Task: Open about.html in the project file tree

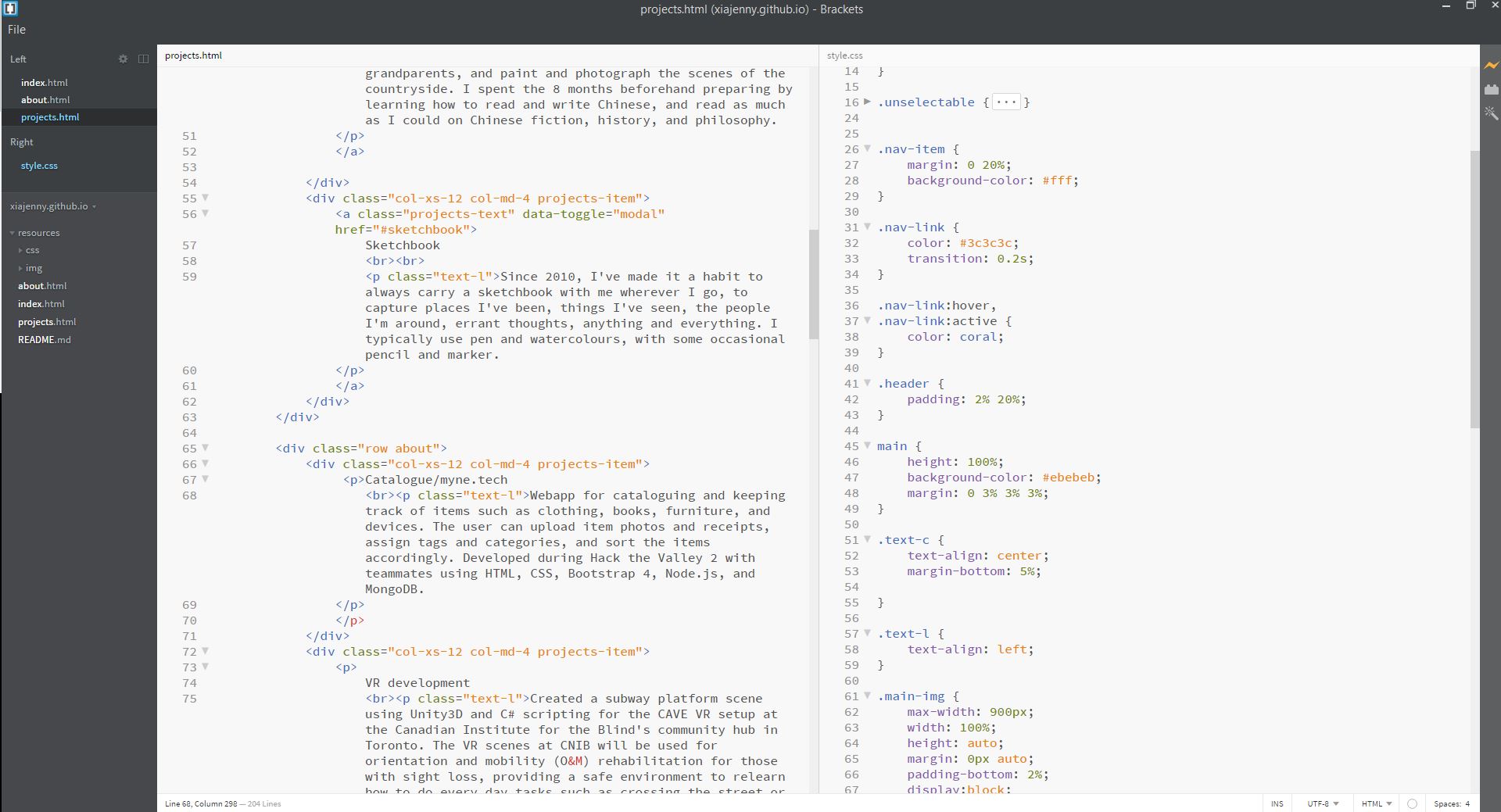Action: click(42, 286)
